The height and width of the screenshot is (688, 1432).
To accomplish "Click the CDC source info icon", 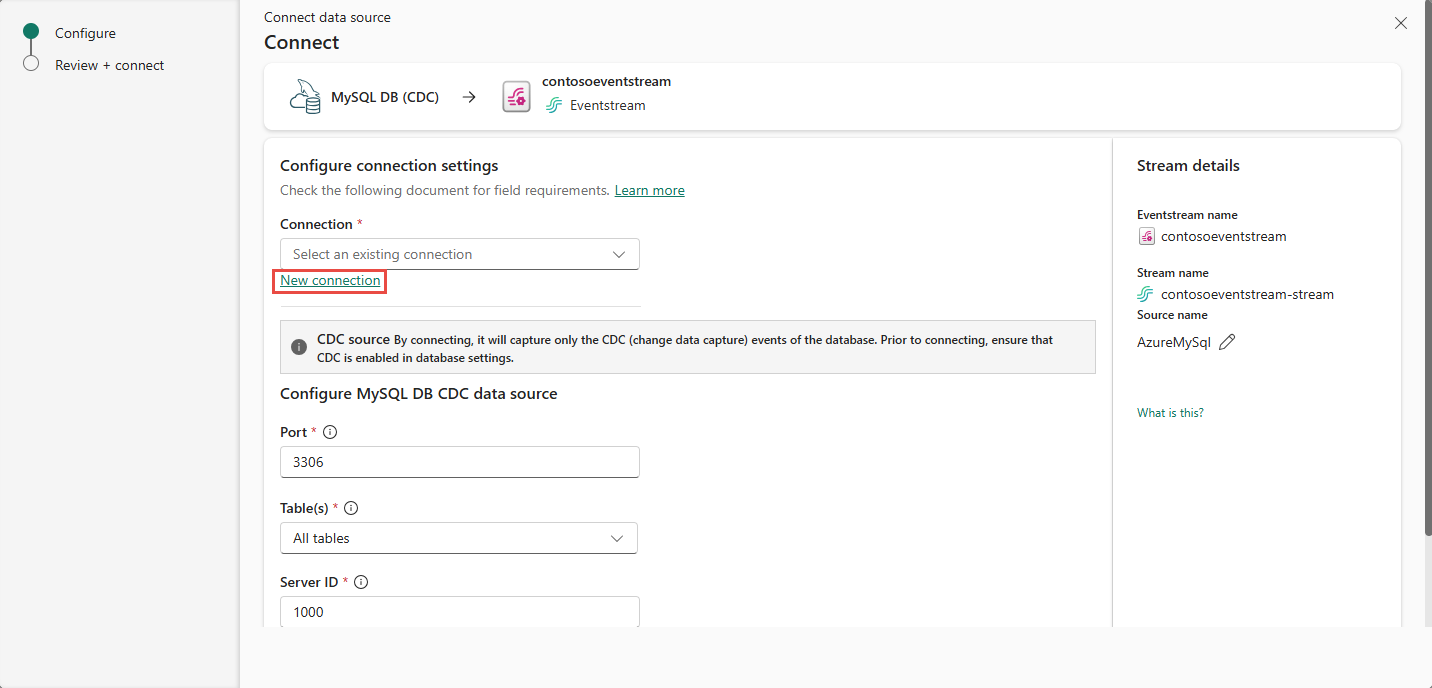I will [298, 347].
